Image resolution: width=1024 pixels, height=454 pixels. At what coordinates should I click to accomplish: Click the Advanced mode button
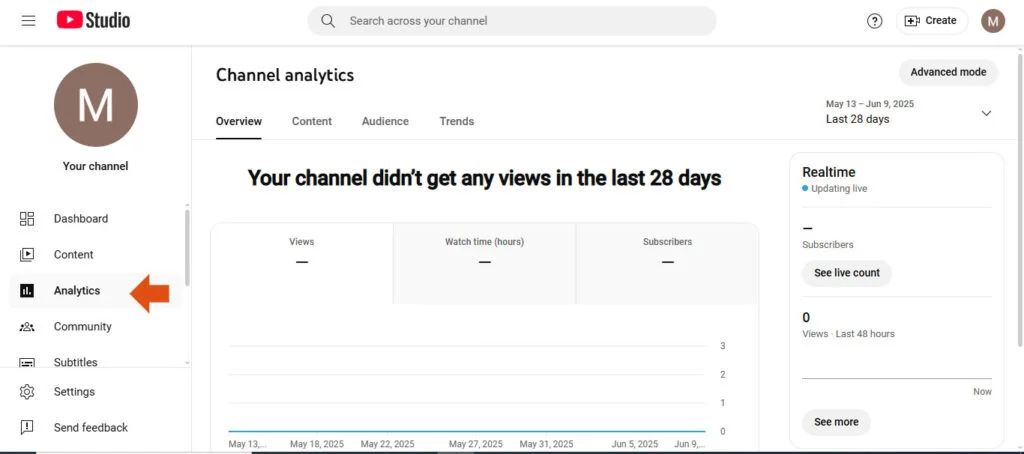pos(948,72)
